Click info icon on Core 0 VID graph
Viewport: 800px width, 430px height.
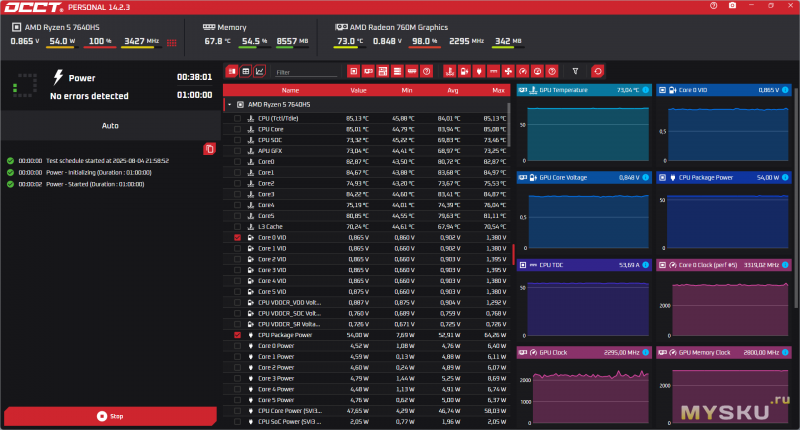785,90
